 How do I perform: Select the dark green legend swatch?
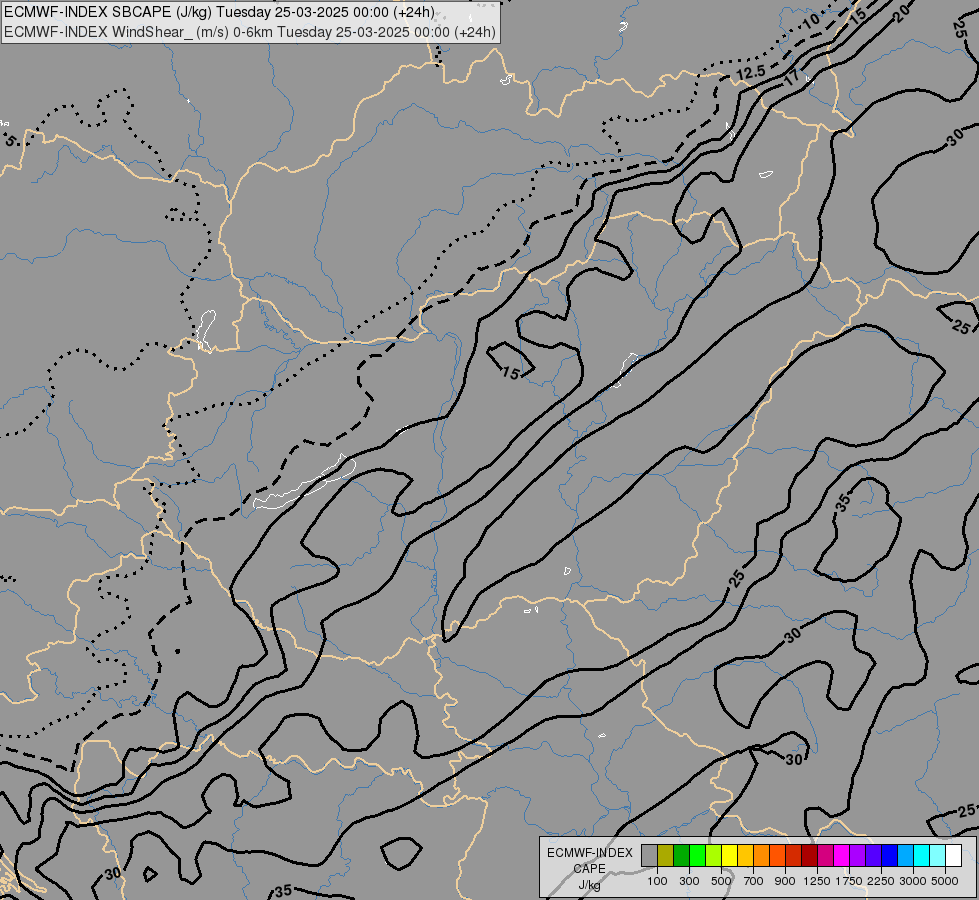[681, 855]
